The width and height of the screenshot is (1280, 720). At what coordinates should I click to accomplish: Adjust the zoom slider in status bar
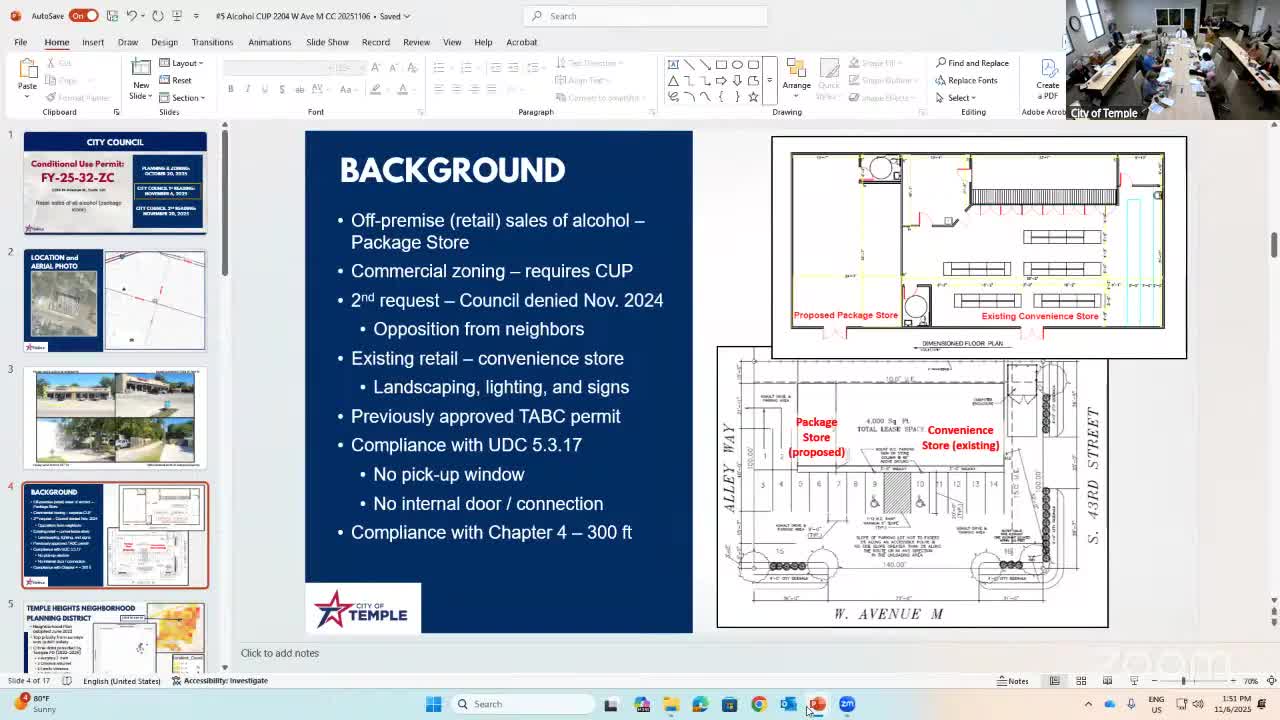[x=1183, y=681]
